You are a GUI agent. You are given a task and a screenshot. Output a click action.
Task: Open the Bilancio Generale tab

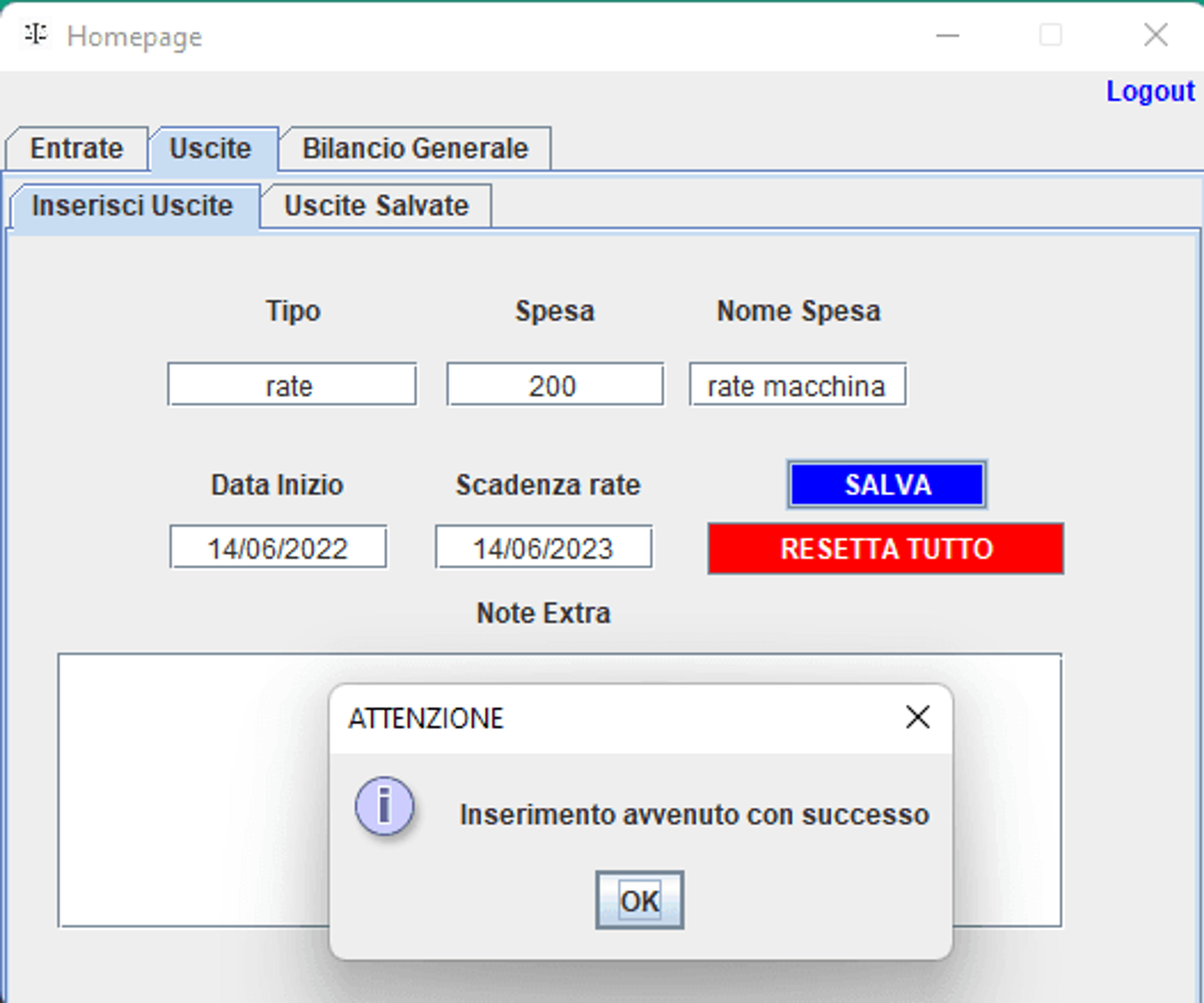coord(415,149)
